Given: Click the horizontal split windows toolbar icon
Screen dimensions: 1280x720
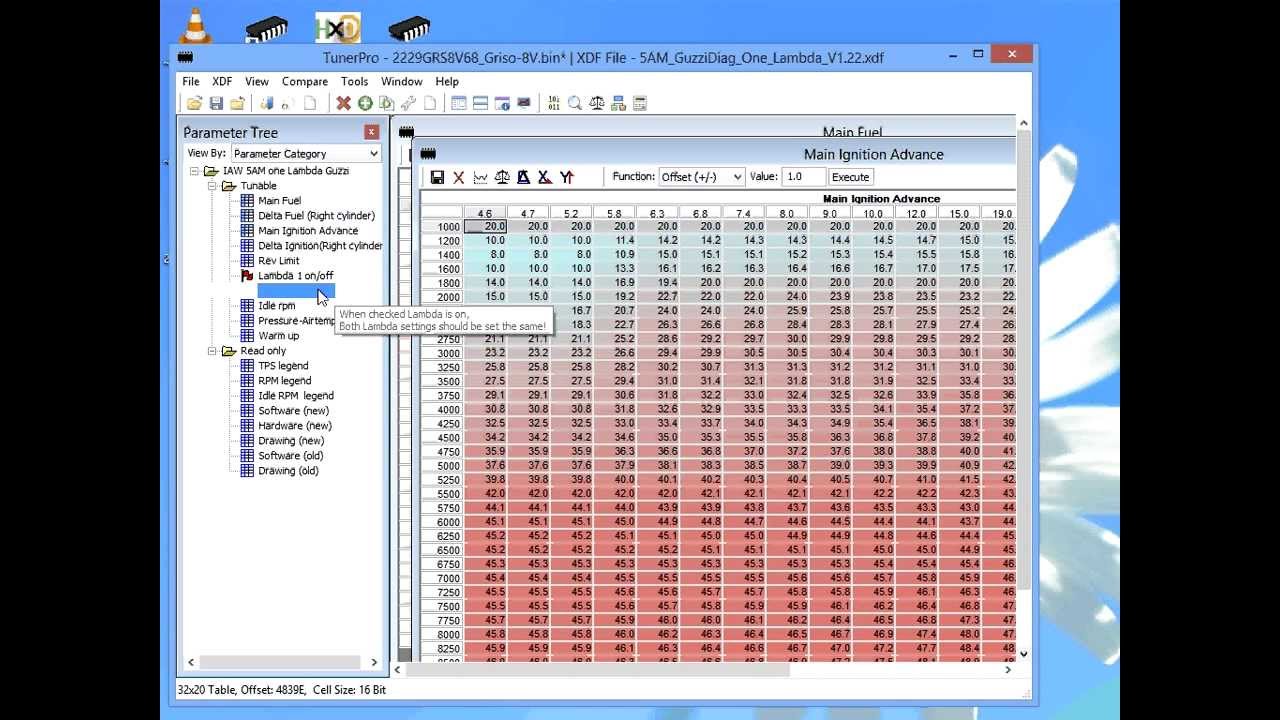Looking at the screenshot, I should (480, 103).
